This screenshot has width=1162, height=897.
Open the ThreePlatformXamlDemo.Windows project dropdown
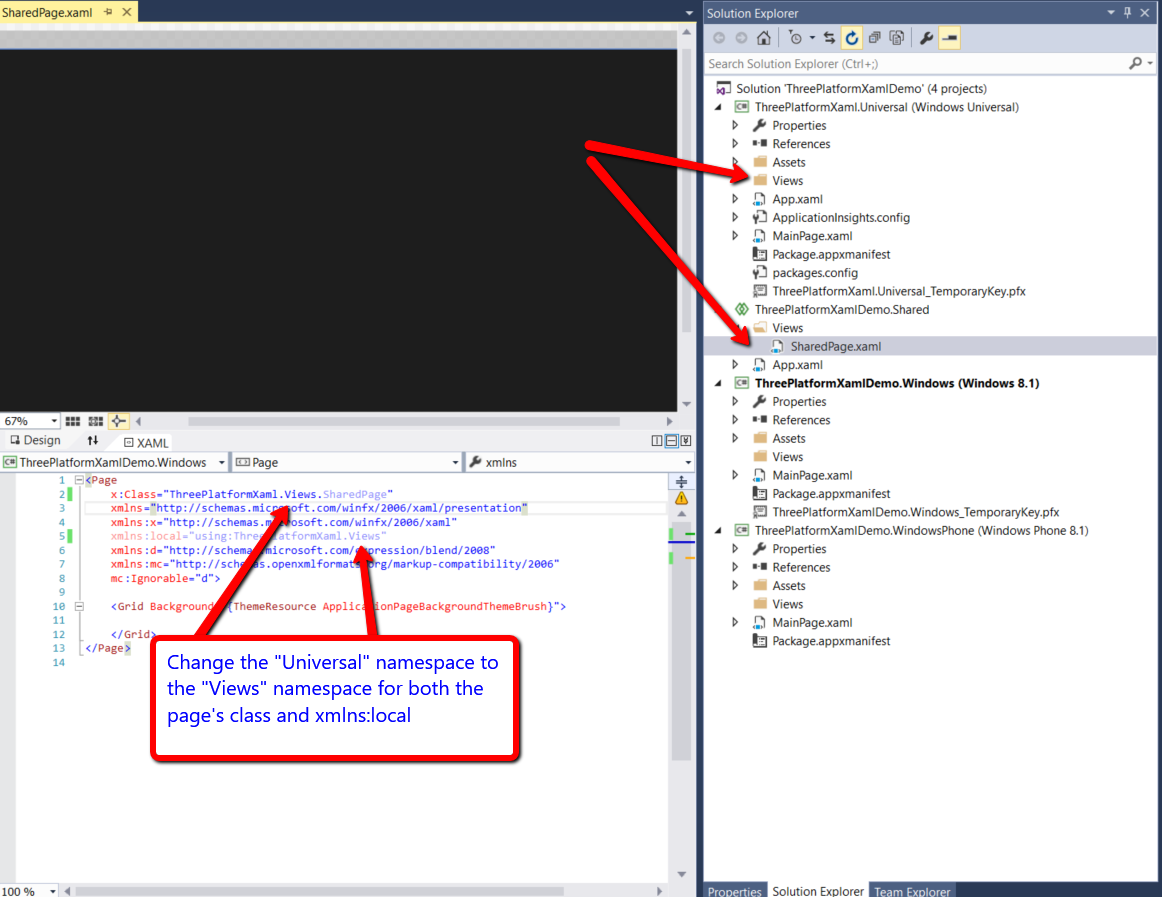click(x=221, y=463)
